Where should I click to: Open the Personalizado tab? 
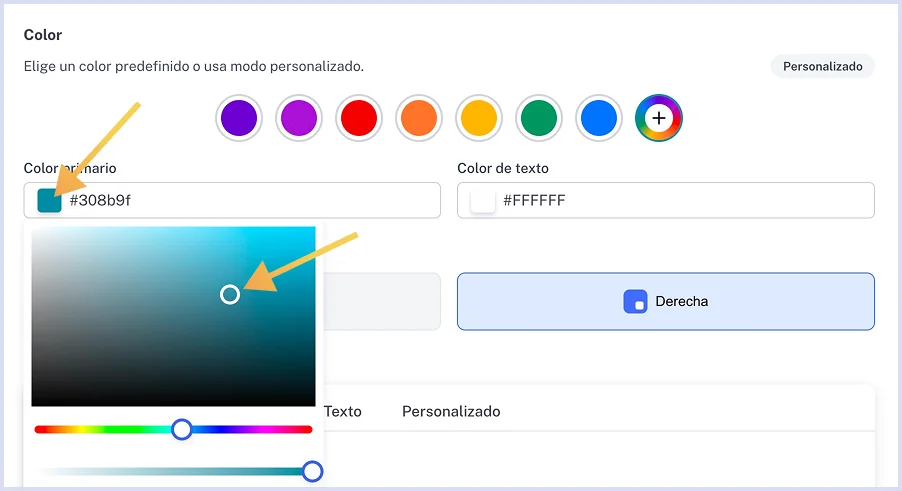pyautogui.click(x=451, y=411)
